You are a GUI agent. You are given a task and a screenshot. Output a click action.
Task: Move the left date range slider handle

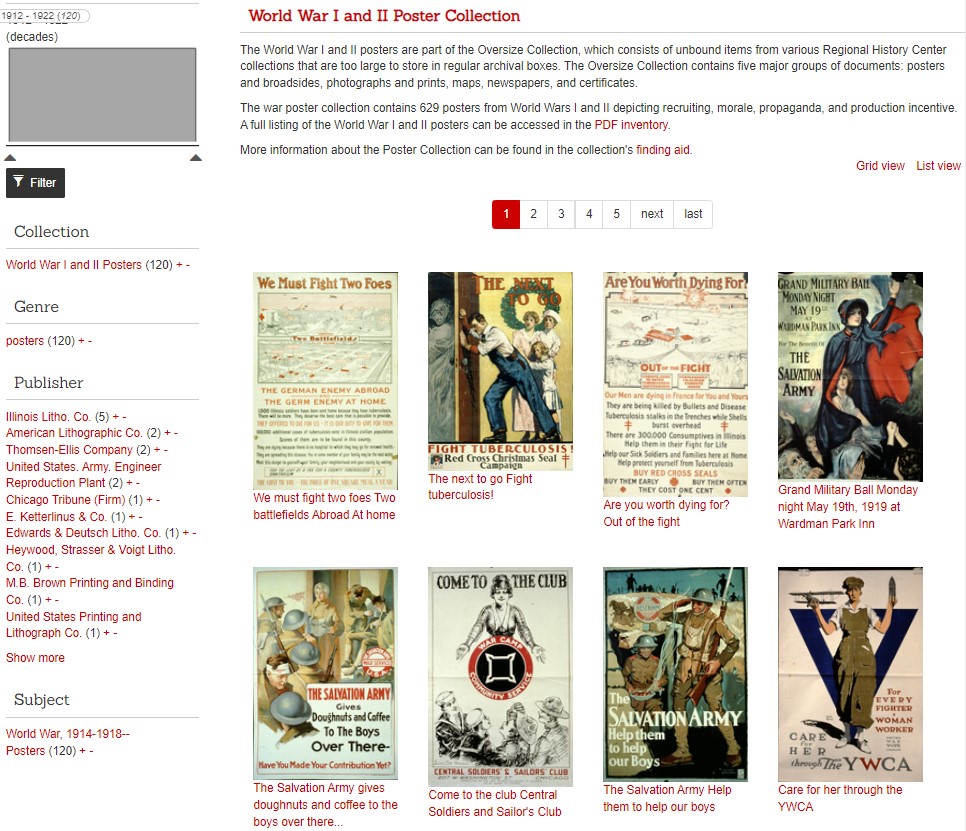tap(10, 158)
